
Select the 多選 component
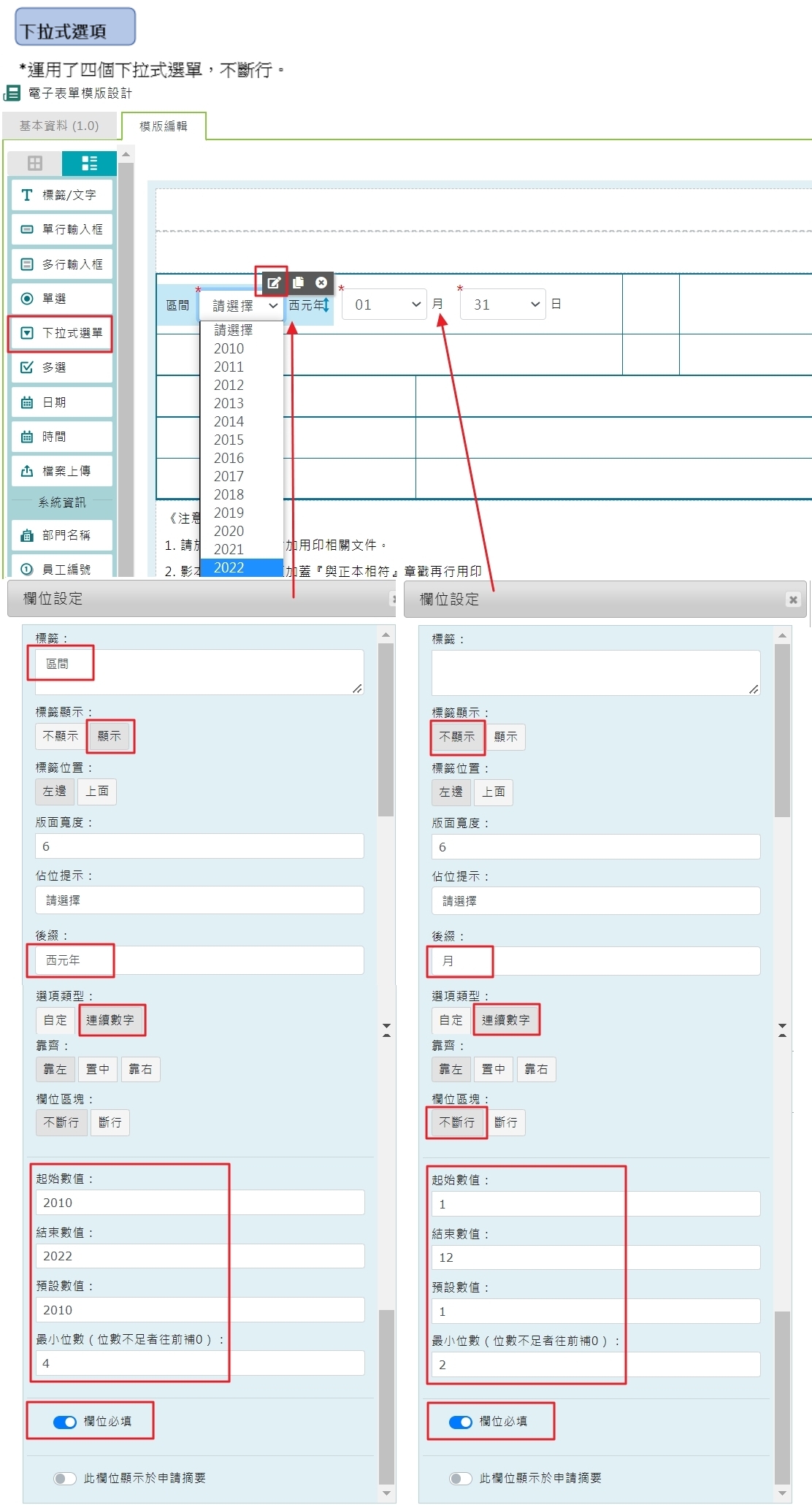pos(62,367)
